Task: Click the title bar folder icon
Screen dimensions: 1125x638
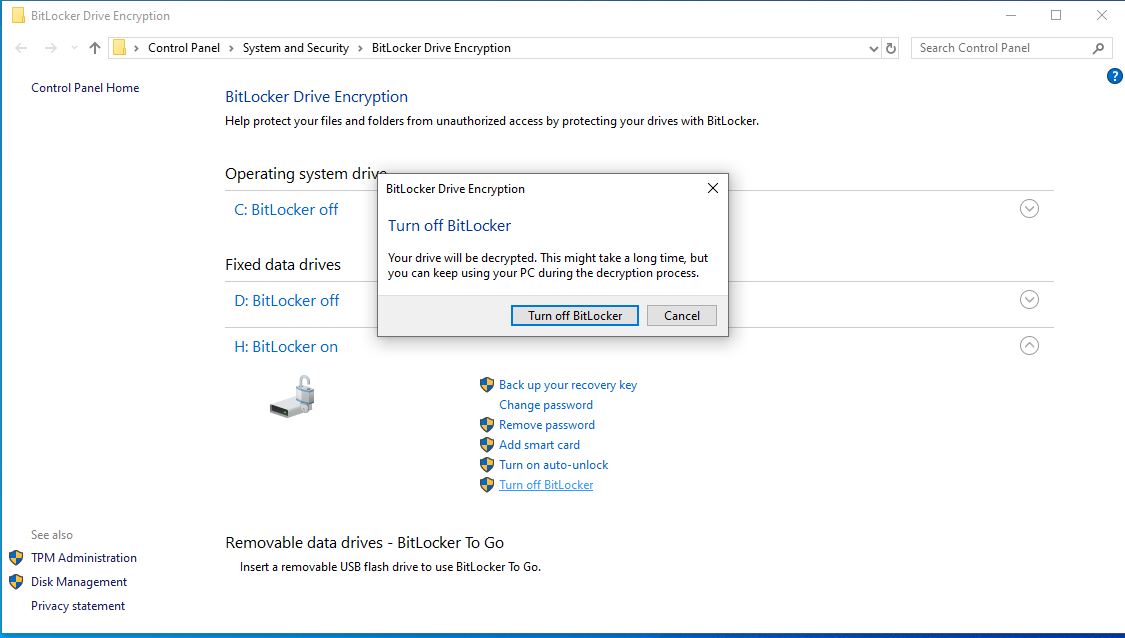Action: click(x=18, y=16)
